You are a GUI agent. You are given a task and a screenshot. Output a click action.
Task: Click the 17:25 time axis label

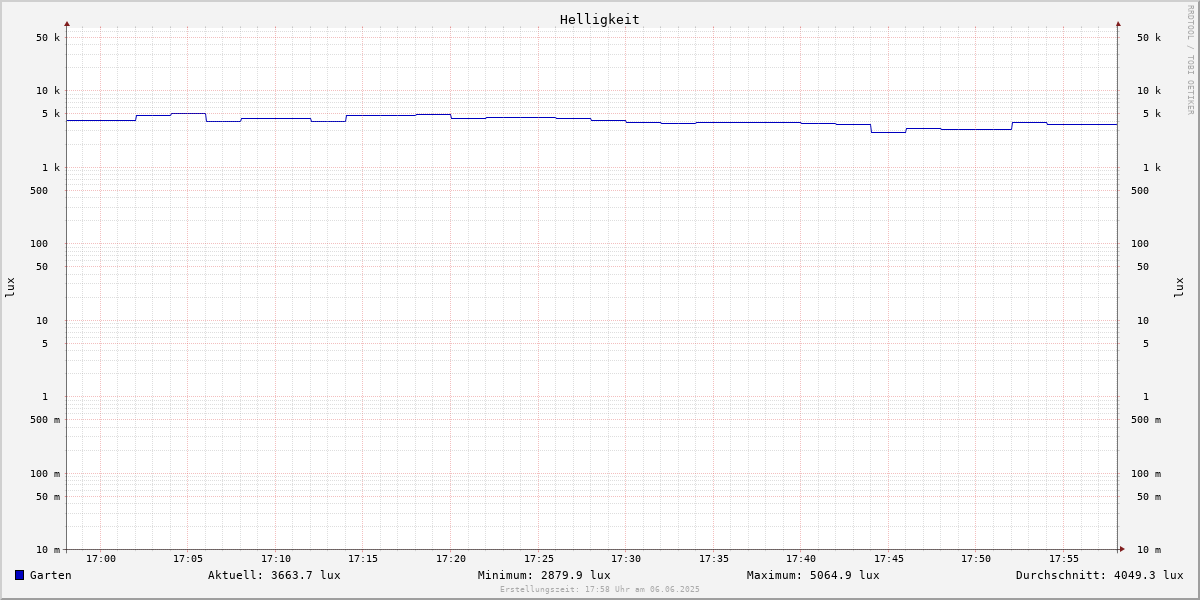[539, 559]
